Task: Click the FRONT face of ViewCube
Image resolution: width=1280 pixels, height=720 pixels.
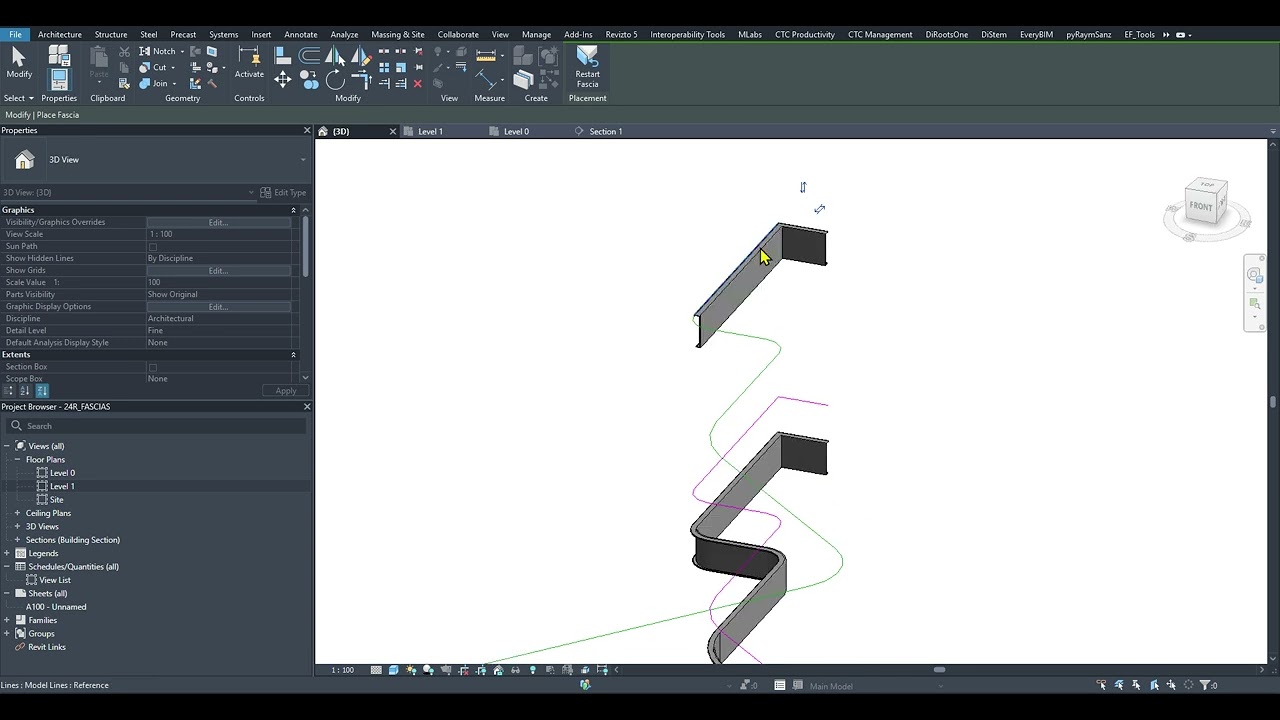Action: tap(1201, 207)
